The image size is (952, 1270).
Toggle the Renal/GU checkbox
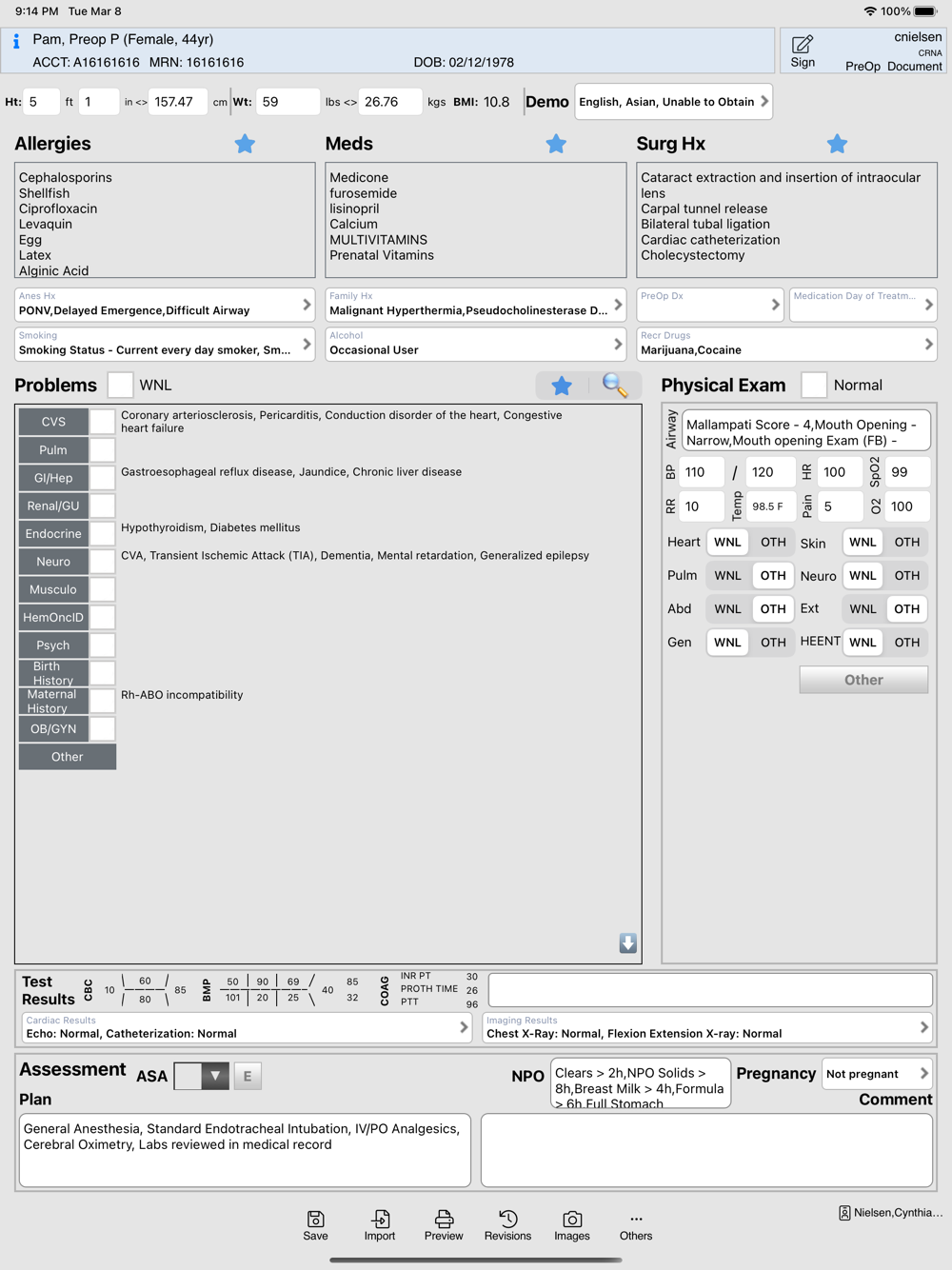click(x=103, y=506)
